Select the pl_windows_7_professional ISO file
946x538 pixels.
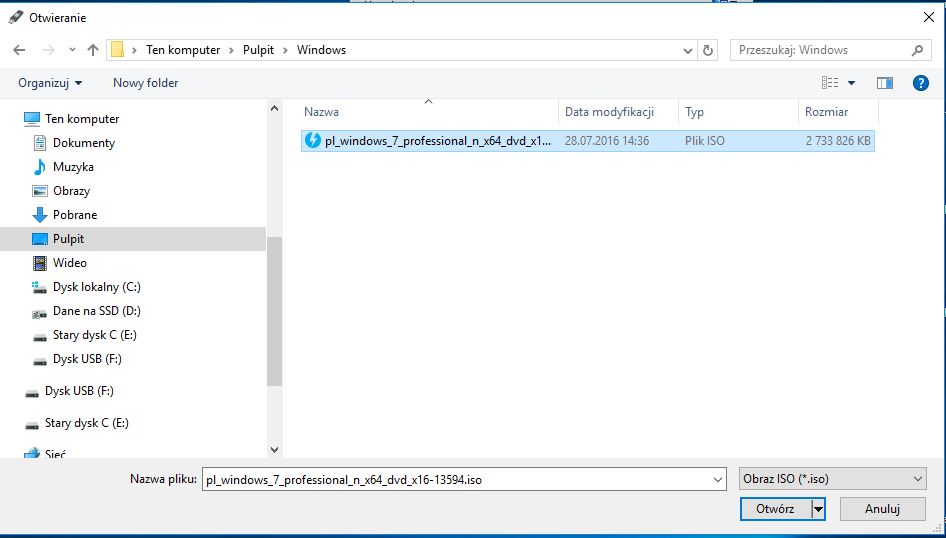coord(588,141)
